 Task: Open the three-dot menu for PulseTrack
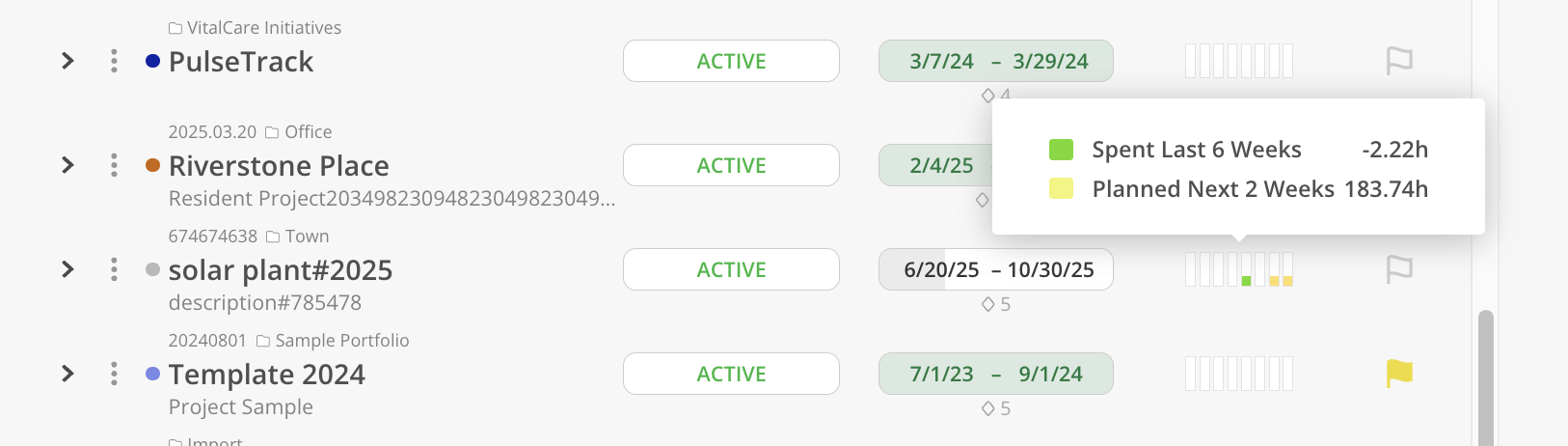pyautogui.click(x=114, y=61)
